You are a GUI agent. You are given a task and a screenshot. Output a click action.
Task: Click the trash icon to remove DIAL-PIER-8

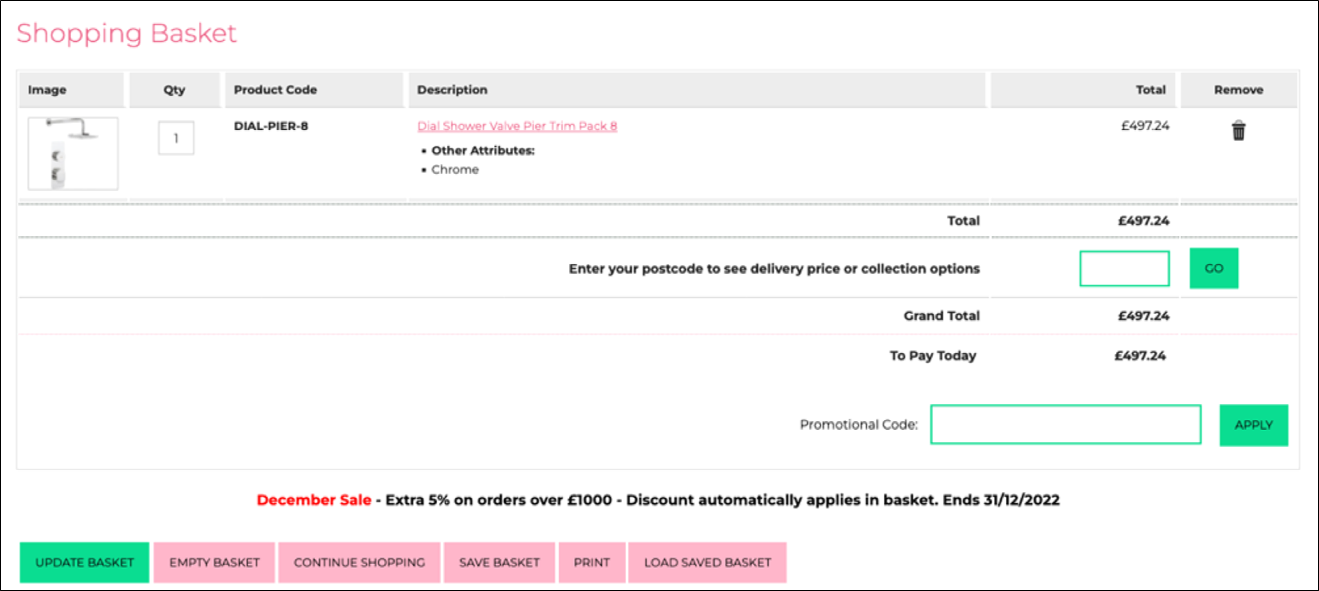[1238, 130]
